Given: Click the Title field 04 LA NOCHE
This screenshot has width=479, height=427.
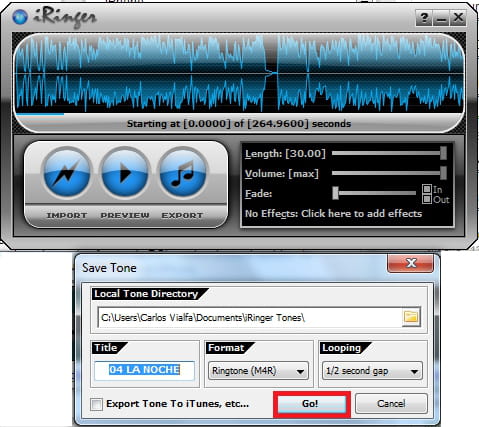Looking at the screenshot, I should (144, 370).
